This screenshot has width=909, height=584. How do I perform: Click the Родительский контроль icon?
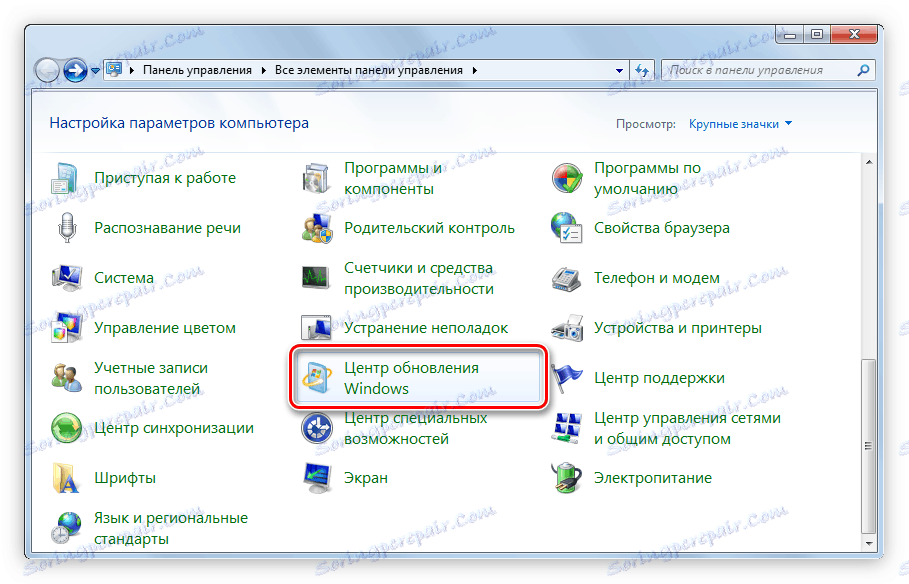coord(317,228)
